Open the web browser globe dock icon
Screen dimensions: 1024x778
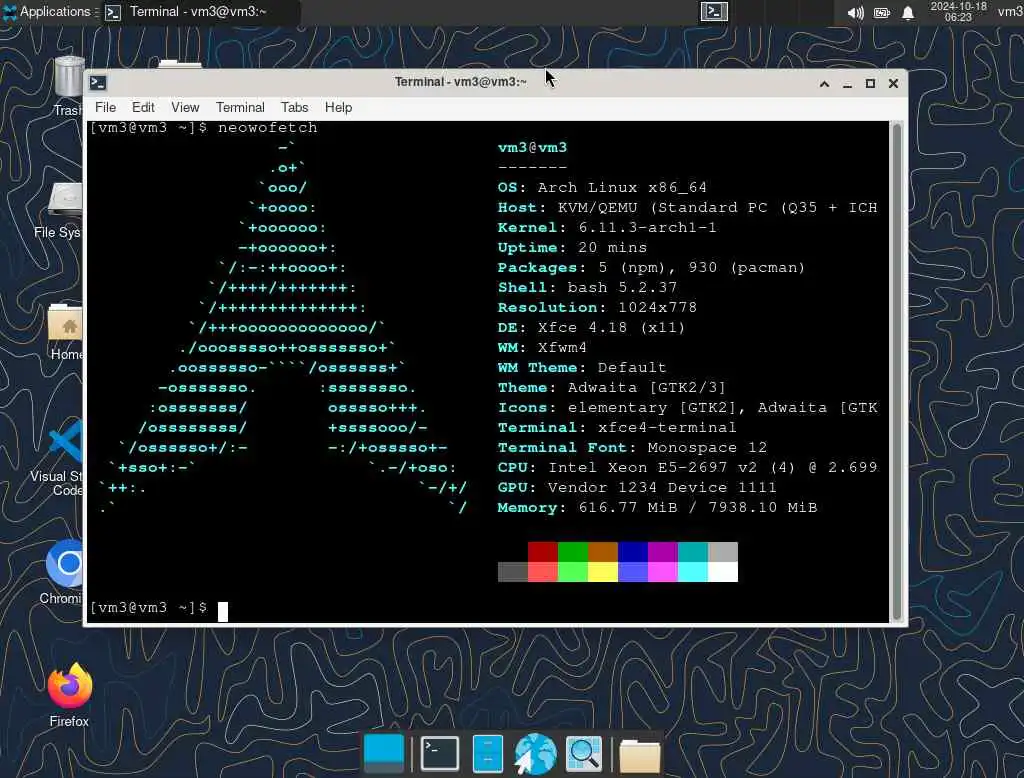tap(536, 754)
